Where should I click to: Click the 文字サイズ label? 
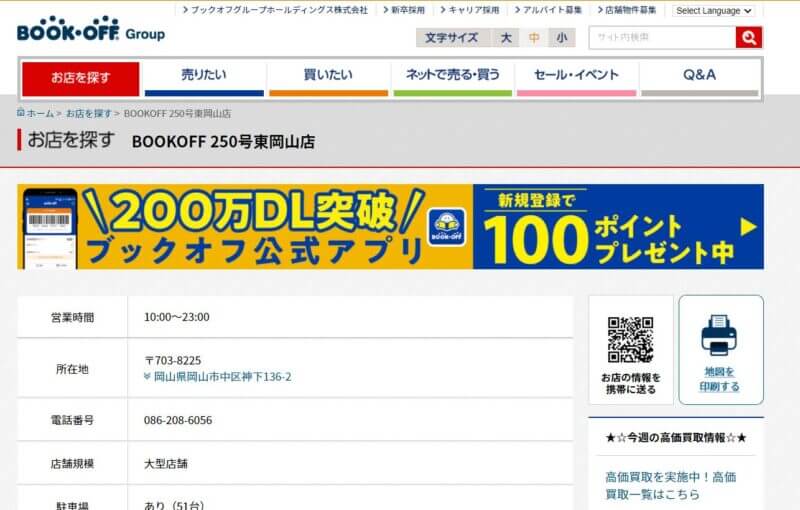click(452, 38)
